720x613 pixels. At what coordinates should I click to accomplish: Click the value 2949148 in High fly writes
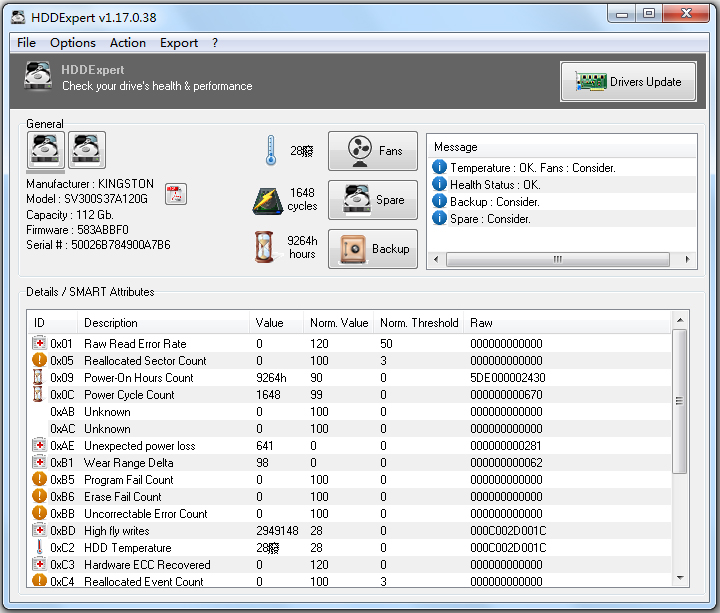(277, 530)
